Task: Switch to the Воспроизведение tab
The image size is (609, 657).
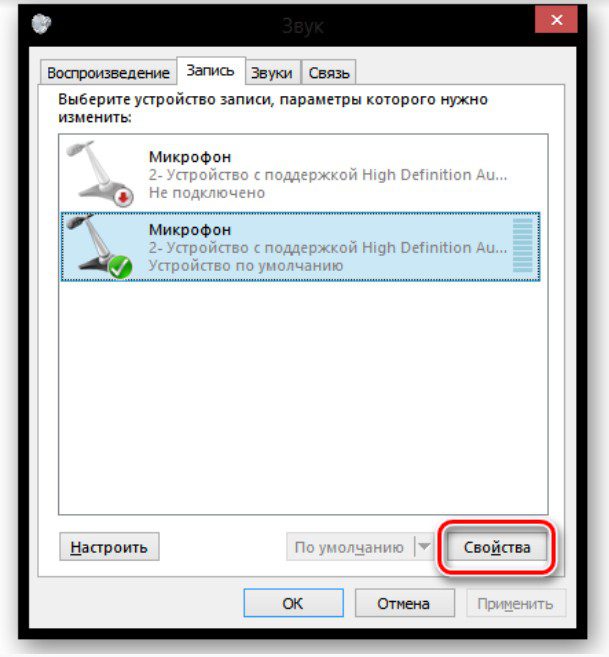Action: click(109, 73)
